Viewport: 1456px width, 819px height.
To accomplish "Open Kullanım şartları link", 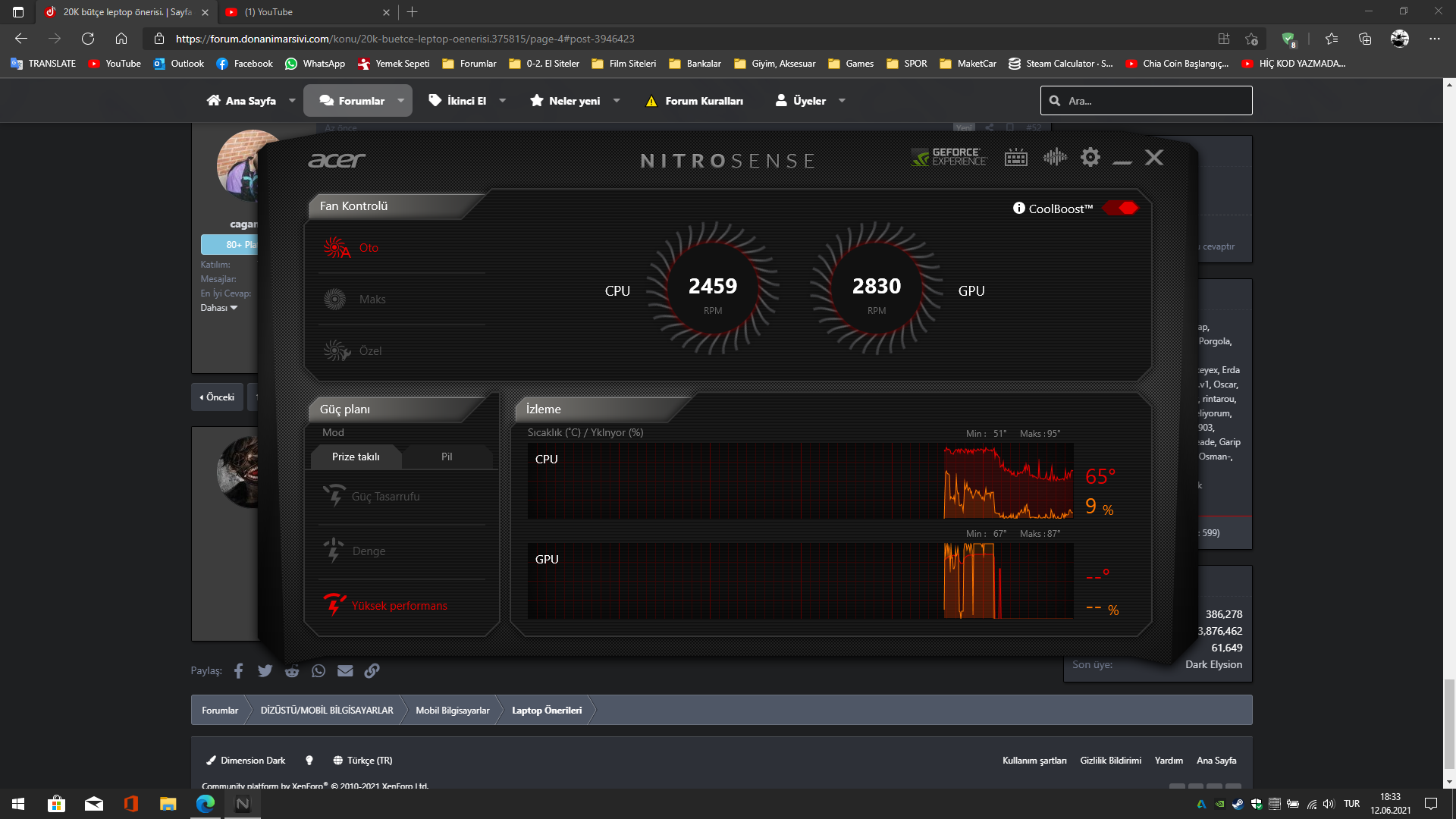I will (1034, 761).
